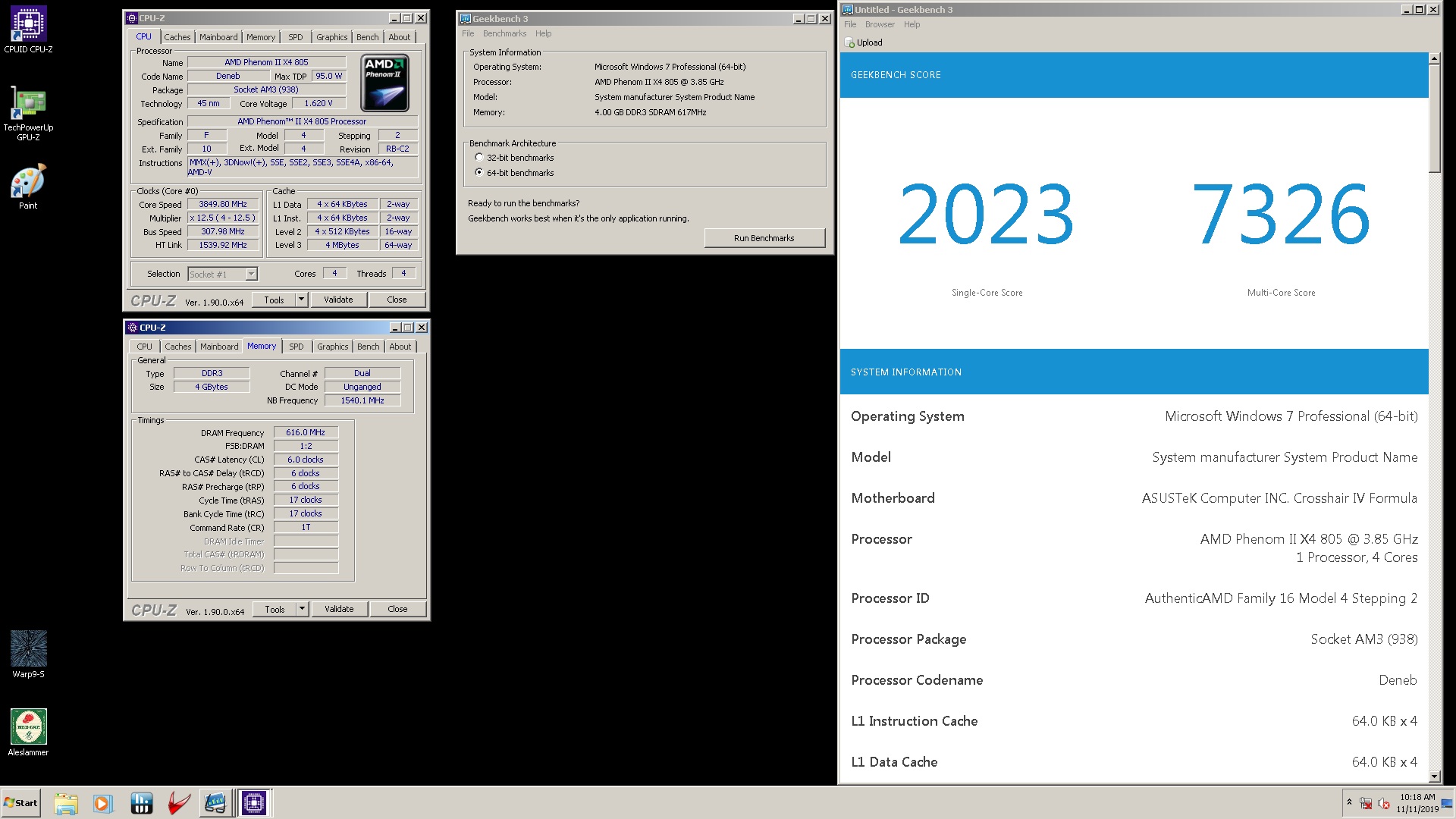This screenshot has height=819, width=1456.
Task: Open File menu in Geekbench 3 launcher
Action: (468, 33)
